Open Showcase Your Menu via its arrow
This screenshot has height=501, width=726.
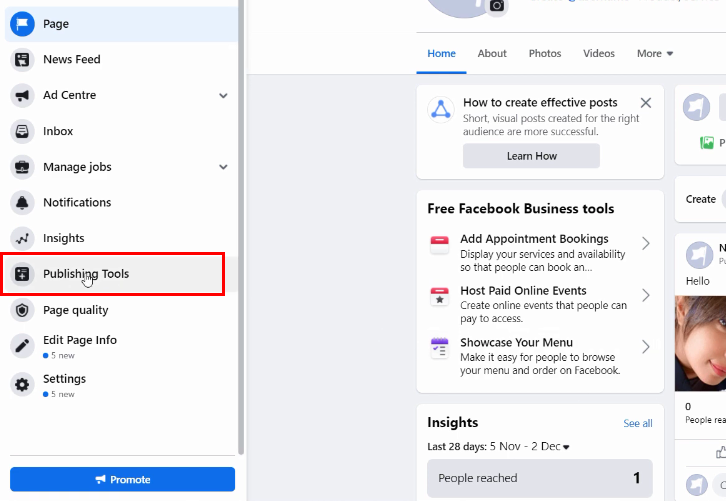pos(645,347)
